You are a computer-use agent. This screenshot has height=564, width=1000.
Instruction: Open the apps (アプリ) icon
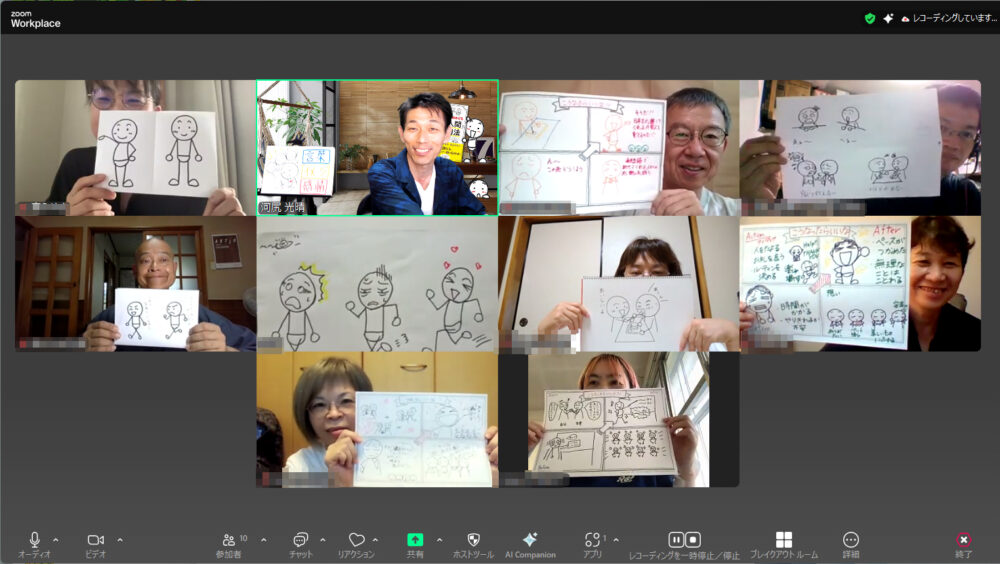click(593, 540)
